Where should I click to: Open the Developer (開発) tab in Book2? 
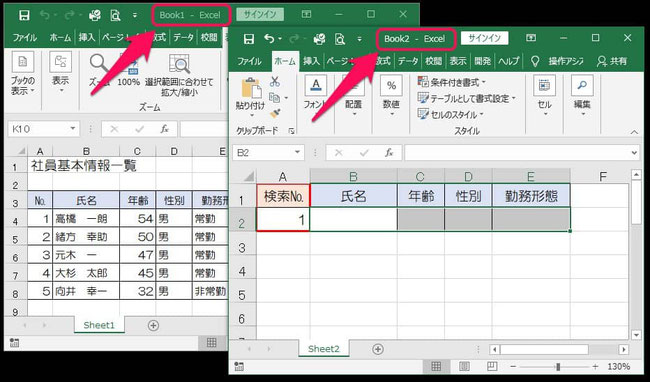482,61
